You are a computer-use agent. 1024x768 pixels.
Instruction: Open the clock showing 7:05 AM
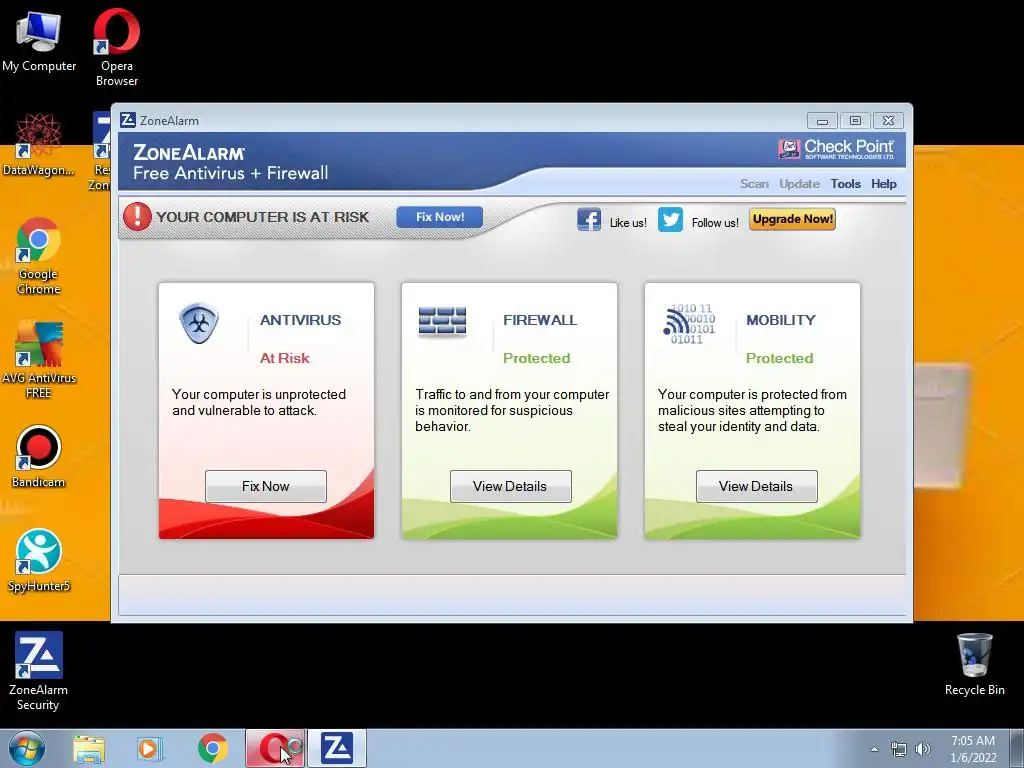(973, 749)
